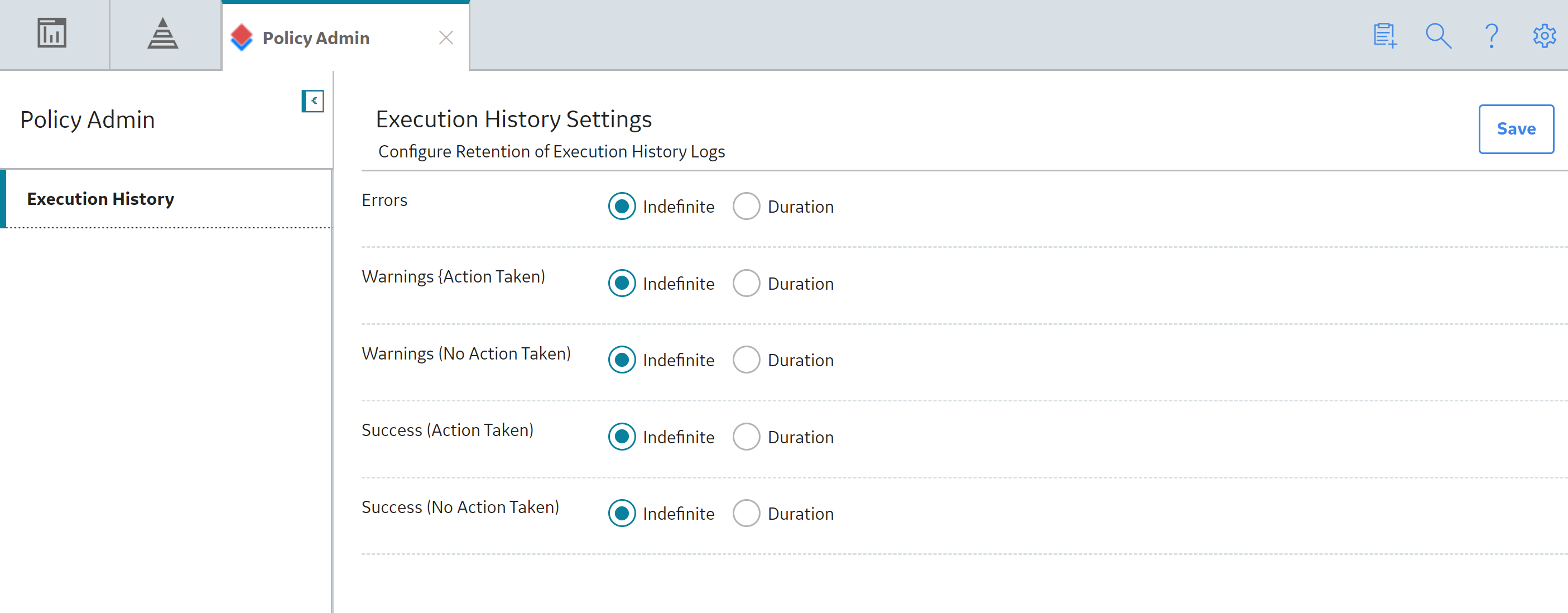Click the Warnings (No Action Taken) label
The image size is (1568, 613).
466,354
